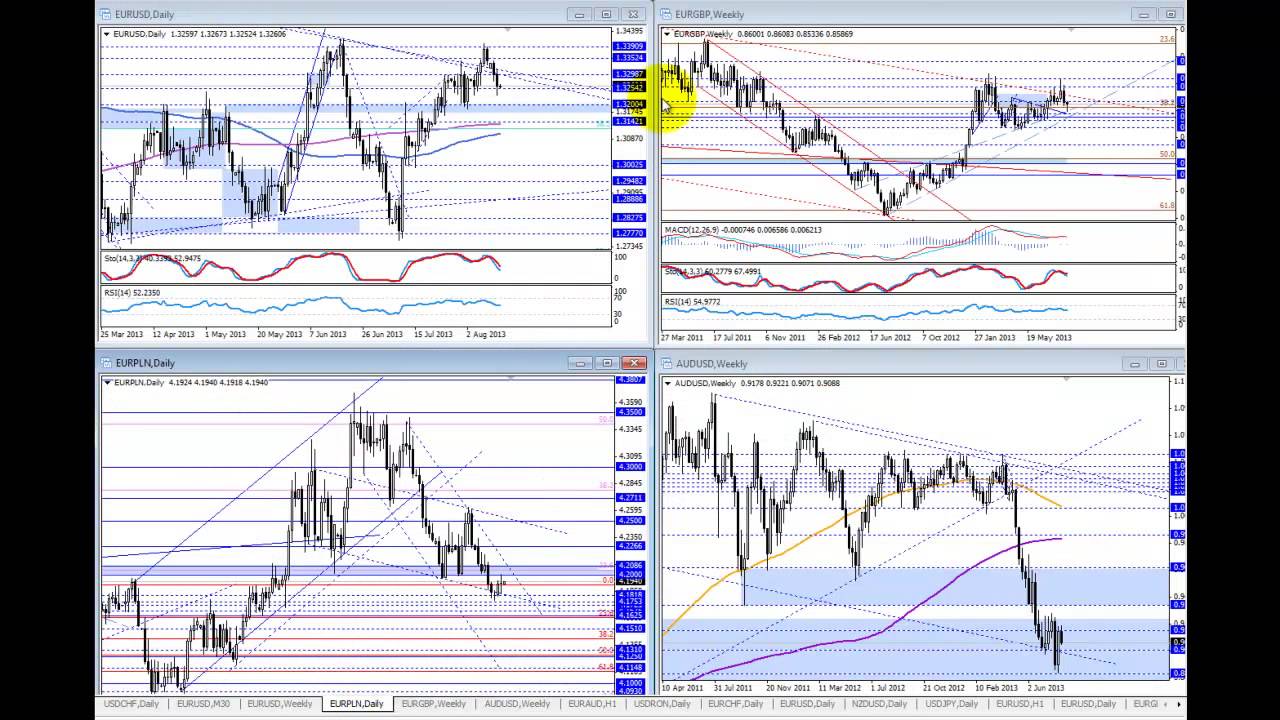This screenshot has height=720, width=1280.
Task: Switch to the USDRON,Daily chart tab
Action: [664, 704]
